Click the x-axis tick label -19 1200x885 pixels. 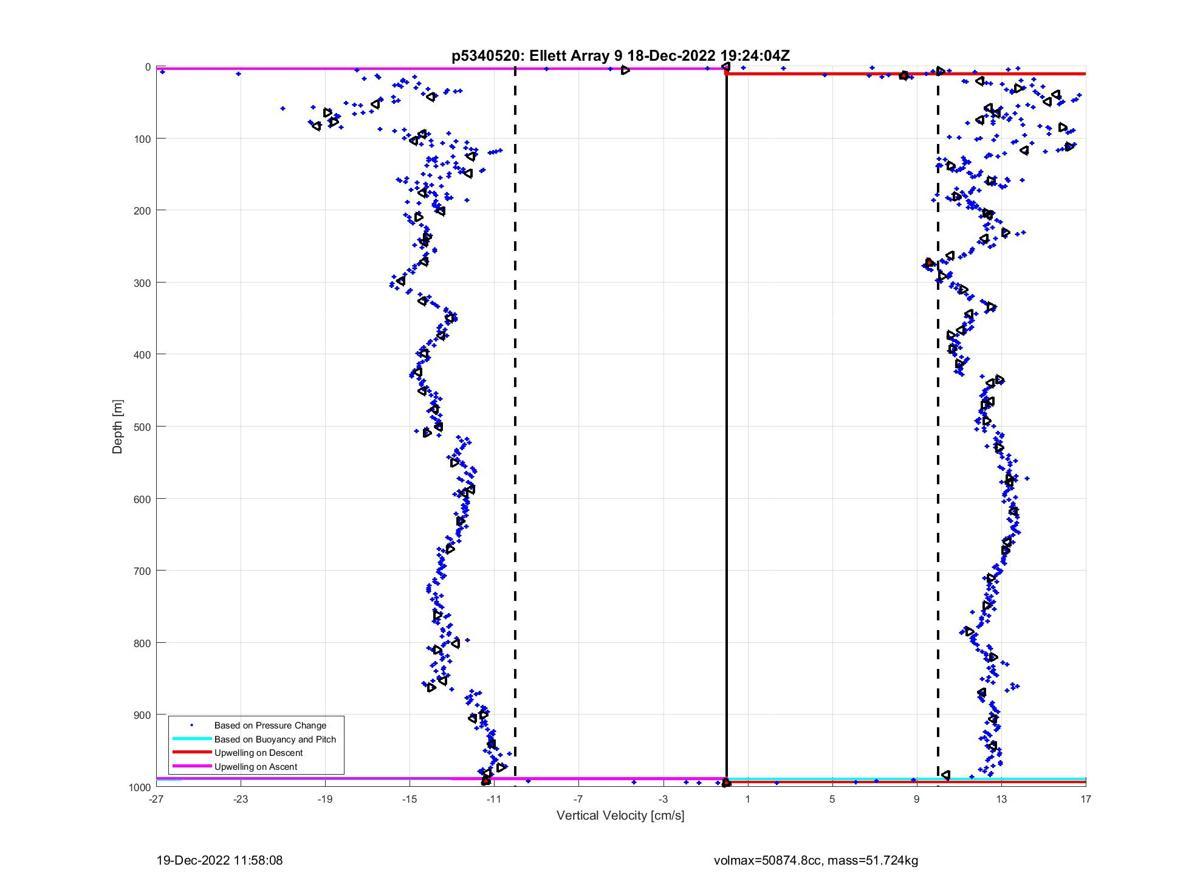pyautogui.click(x=325, y=799)
